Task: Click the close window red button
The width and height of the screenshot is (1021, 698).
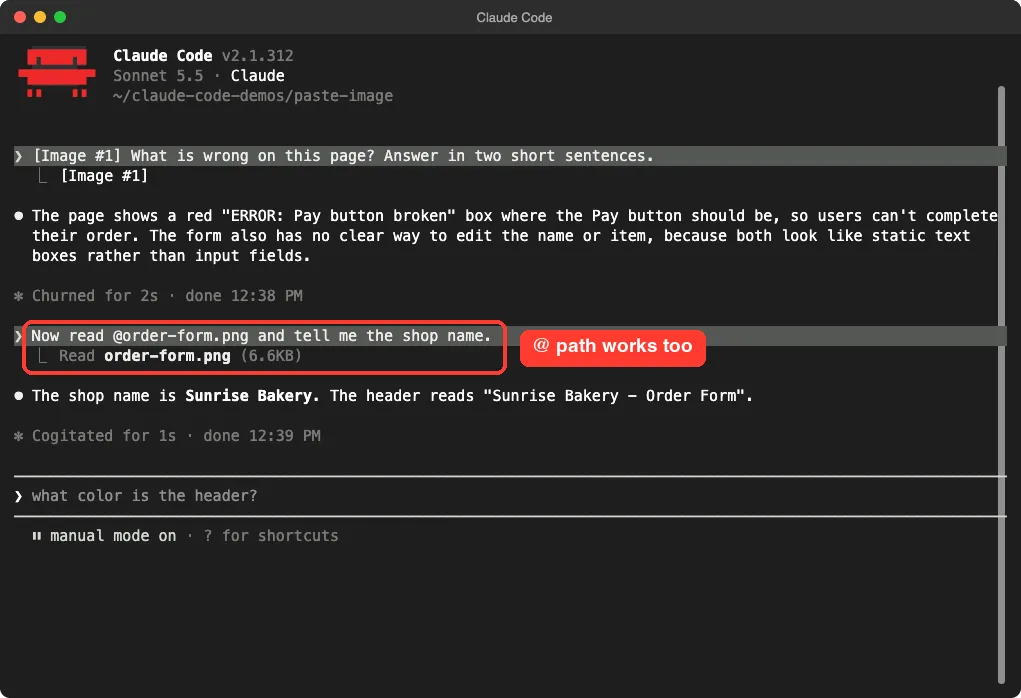Action: 20,17
